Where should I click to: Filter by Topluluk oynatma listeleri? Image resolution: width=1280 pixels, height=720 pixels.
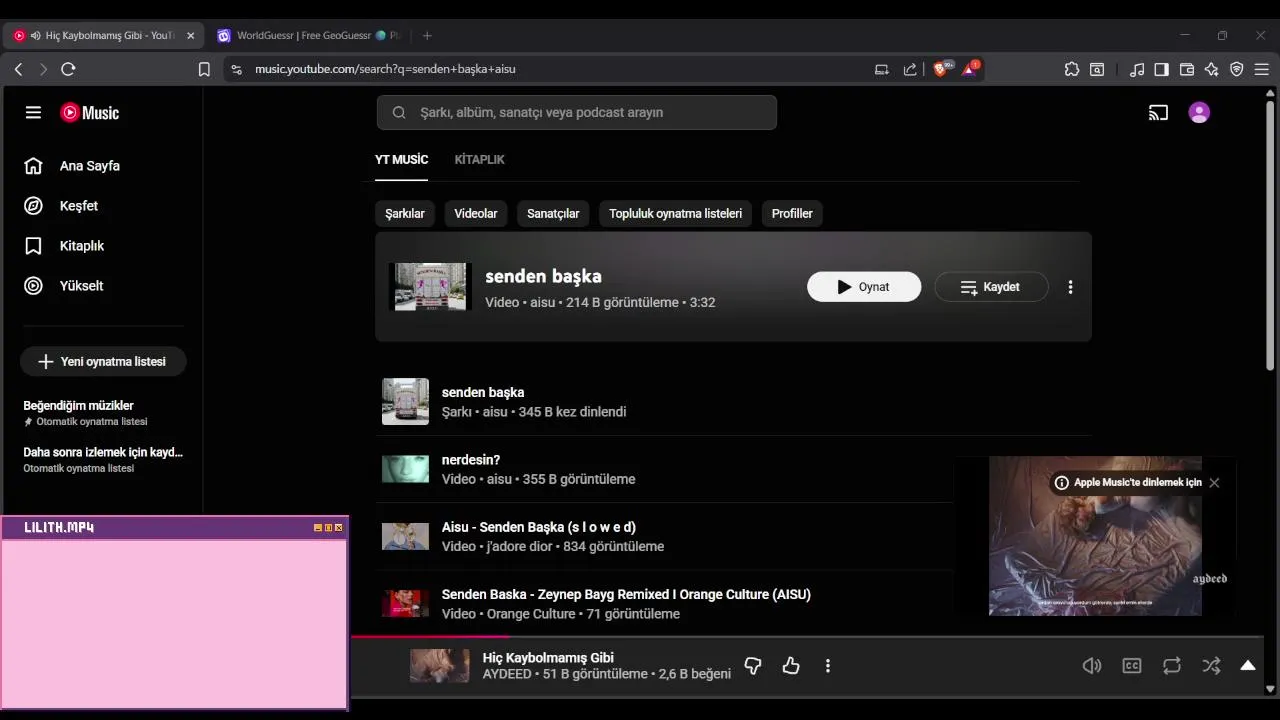pyautogui.click(x=676, y=214)
